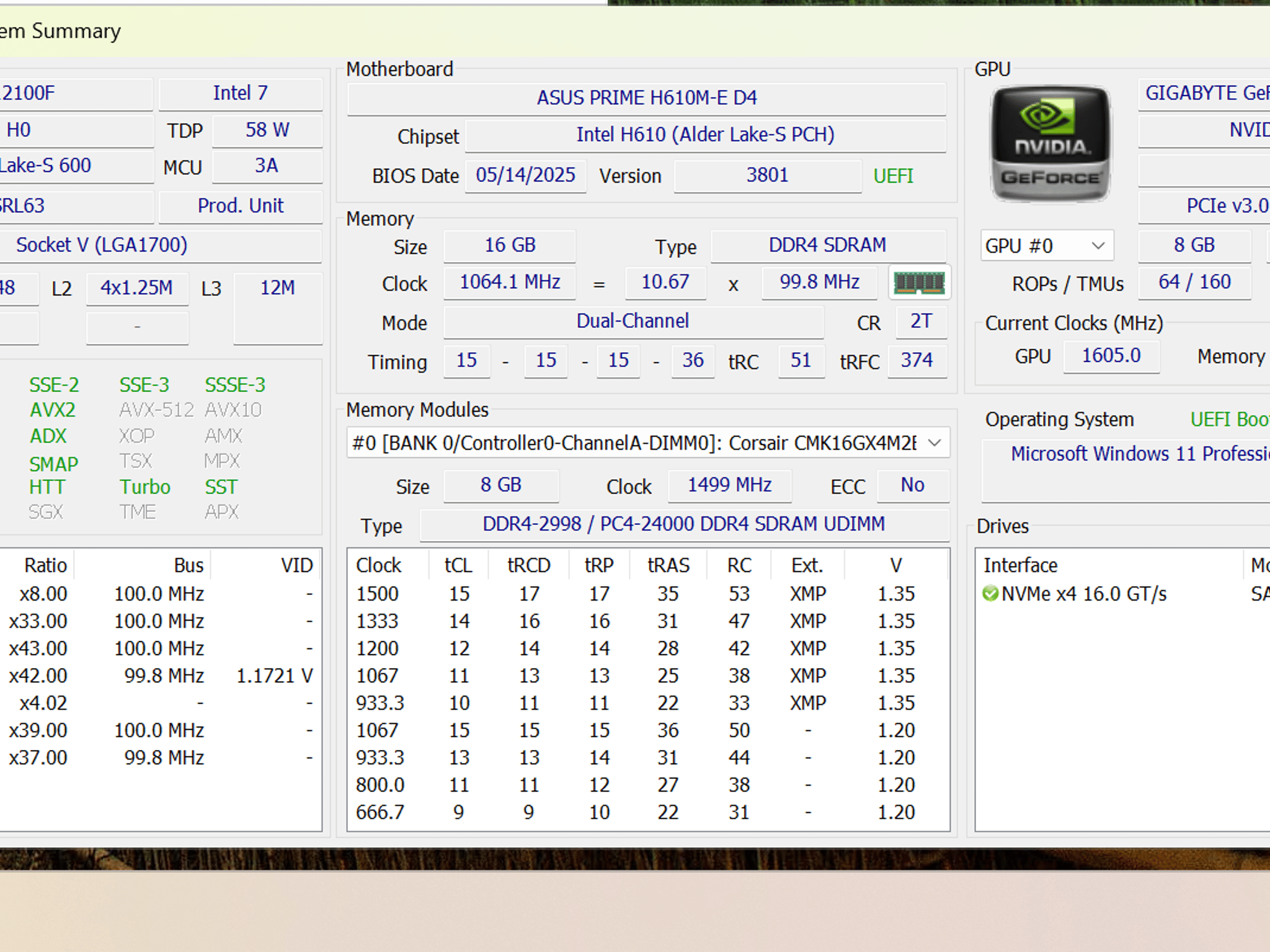Open the GPU #0 selector dropdown
The height and width of the screenshot is (952, 1270).
pyautogui.click(x=1047, y=246)
